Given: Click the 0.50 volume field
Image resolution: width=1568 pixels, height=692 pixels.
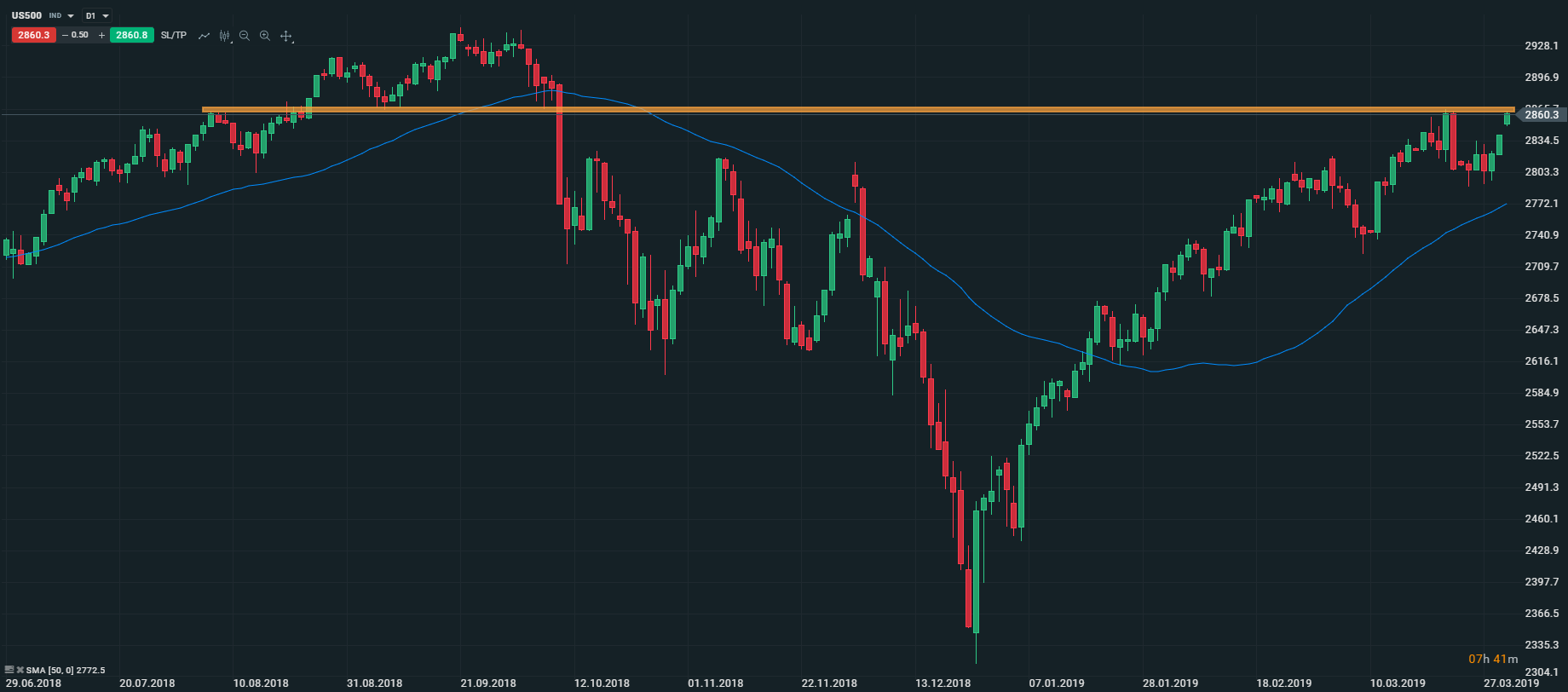Looking at the screenshot, I should coord(80,35).
